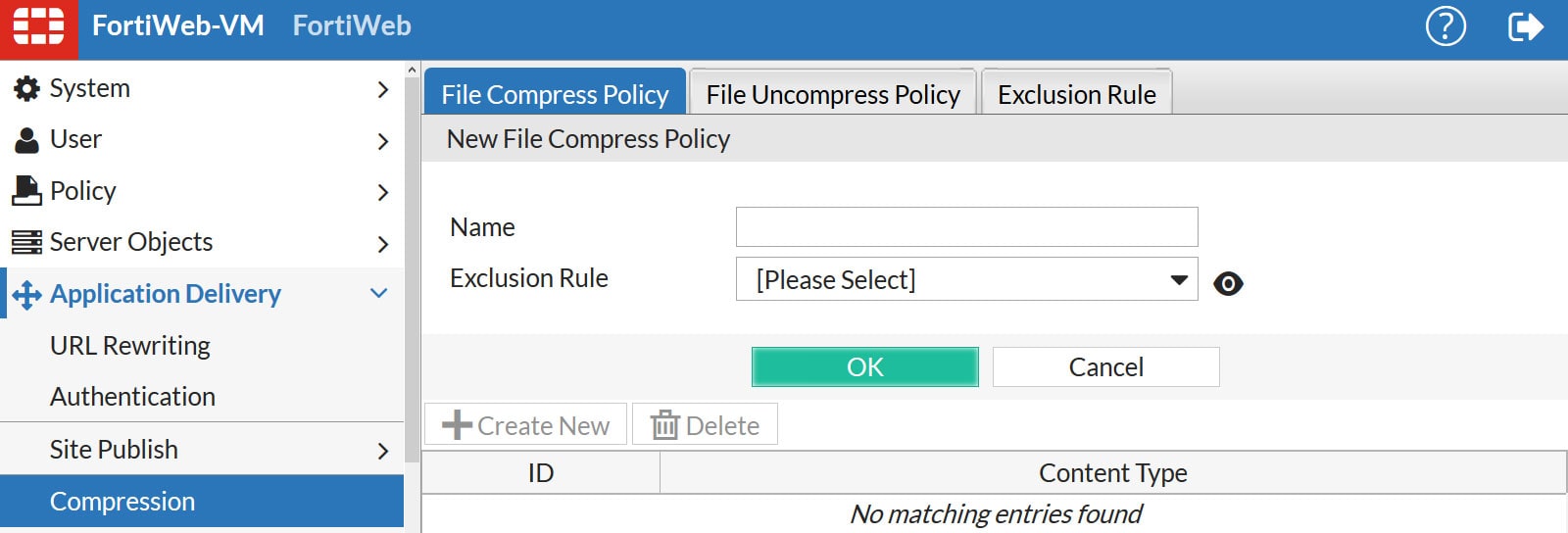View the selected Exclusion Rule eye icon
Screen dimensions: 1568x533
tap(1228, 283)
